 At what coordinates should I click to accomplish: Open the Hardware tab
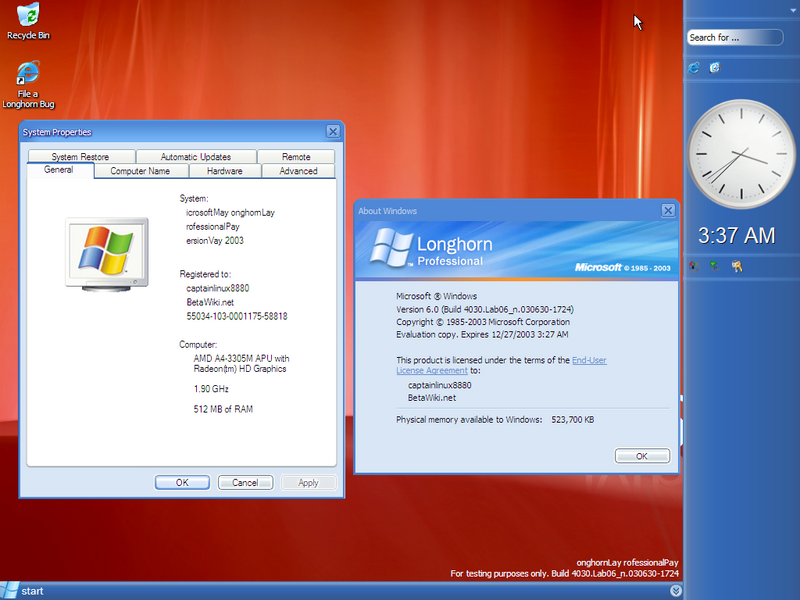coord(225,171)
